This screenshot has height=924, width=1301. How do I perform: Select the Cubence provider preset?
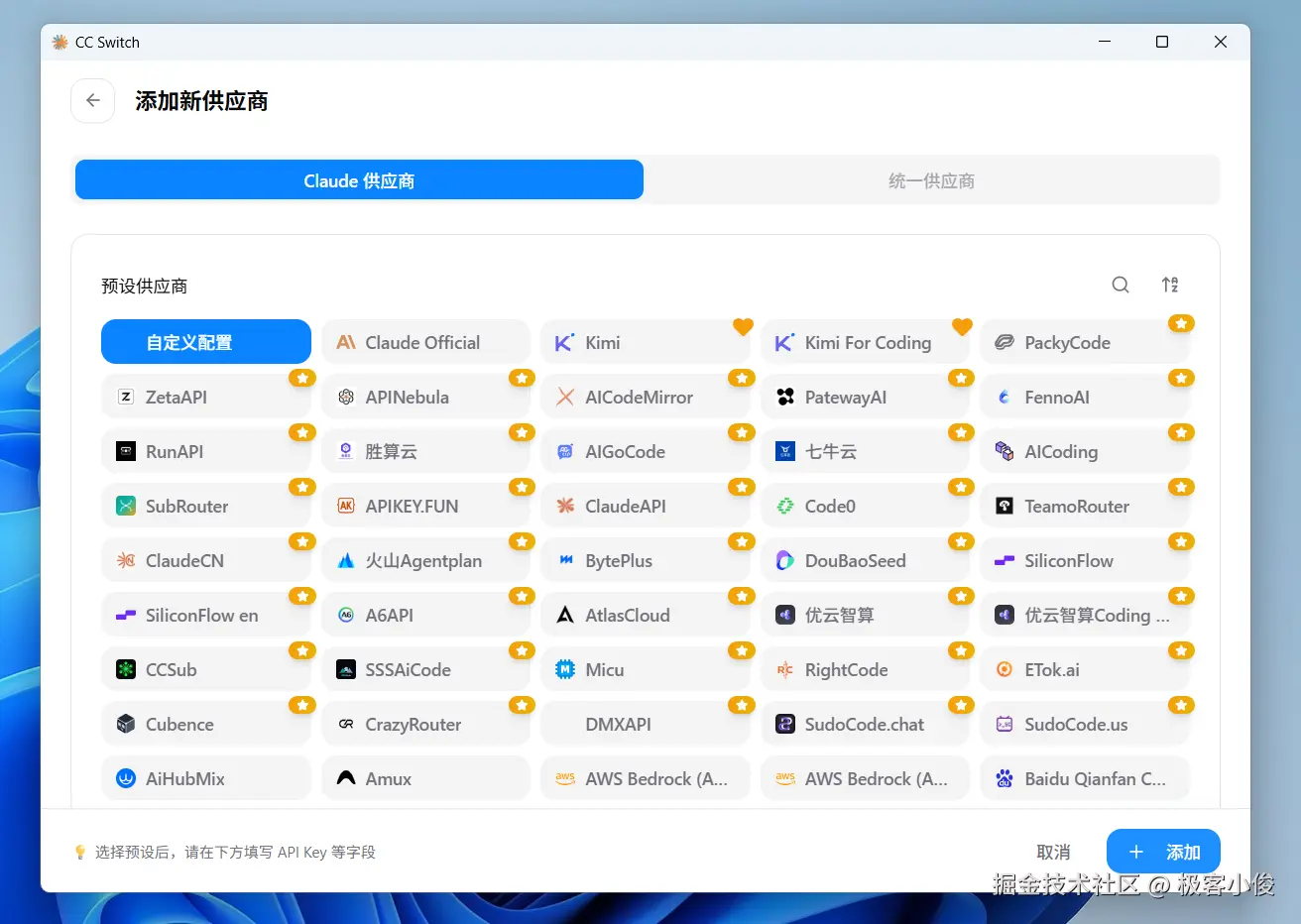[x=206, y=724]
